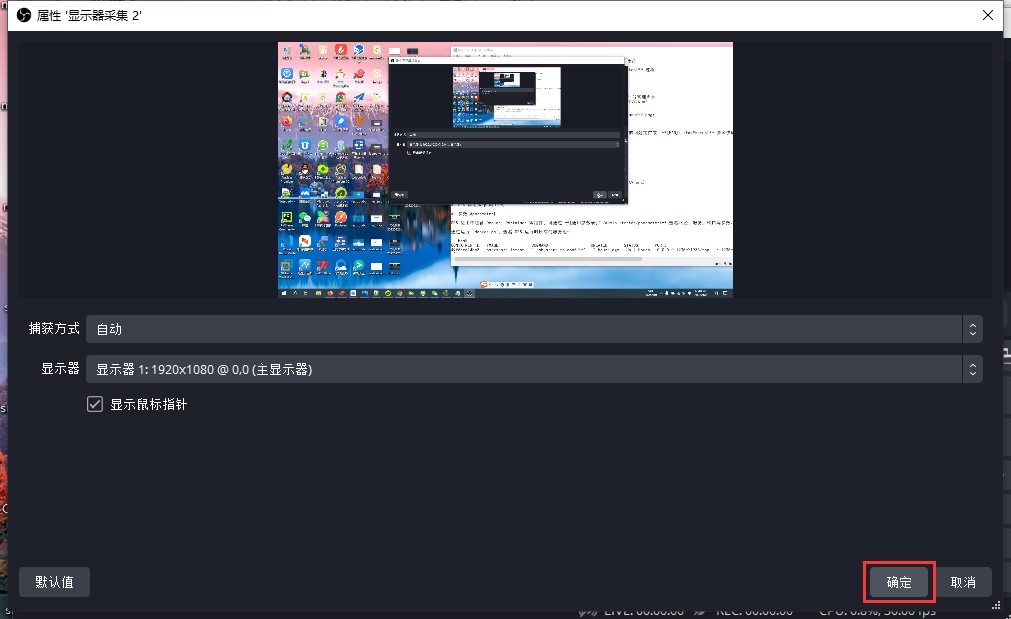This screenshot has height=619, width=1011.
Task: Expand display list via 显示器 combo arrow
Action: point(971,369)
